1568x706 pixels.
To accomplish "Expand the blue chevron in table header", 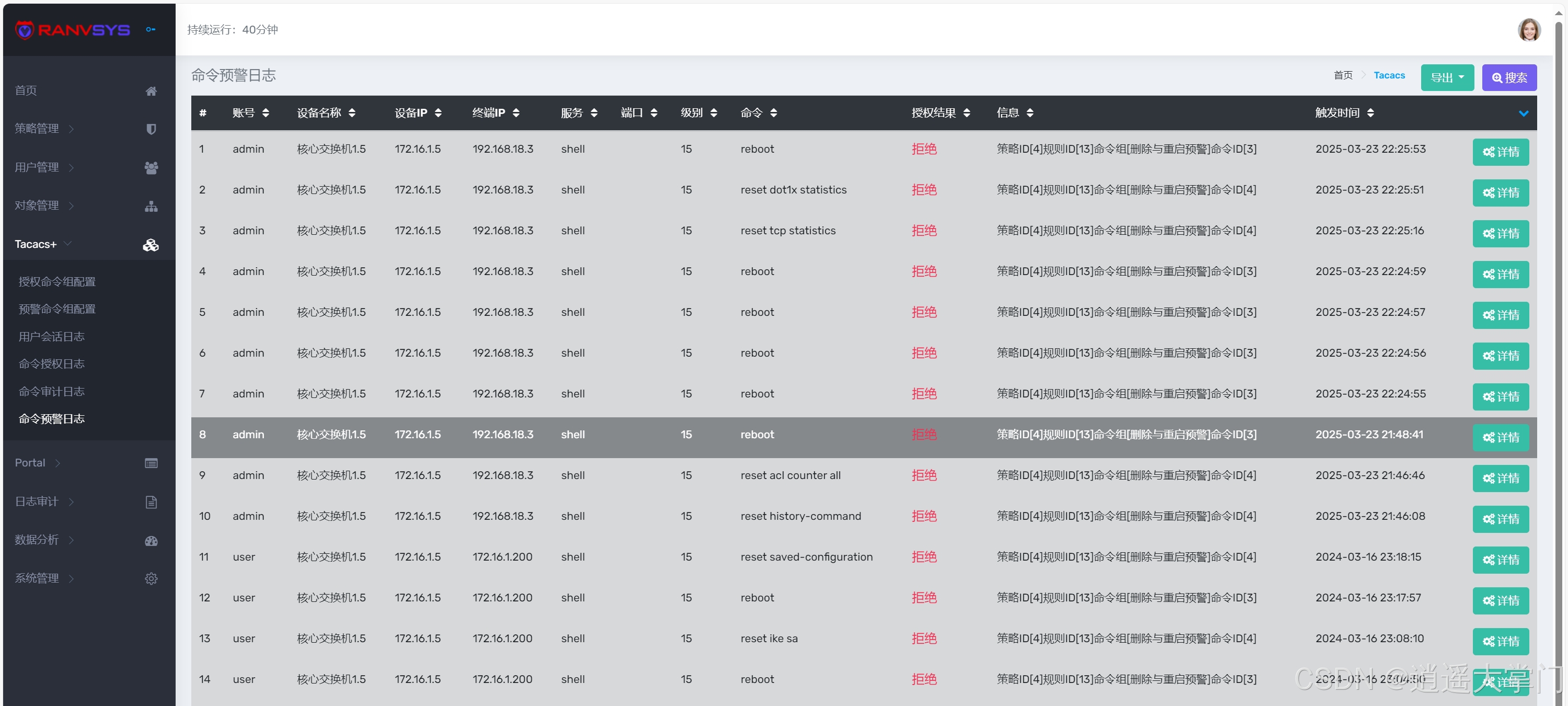I will [1523, 113].
